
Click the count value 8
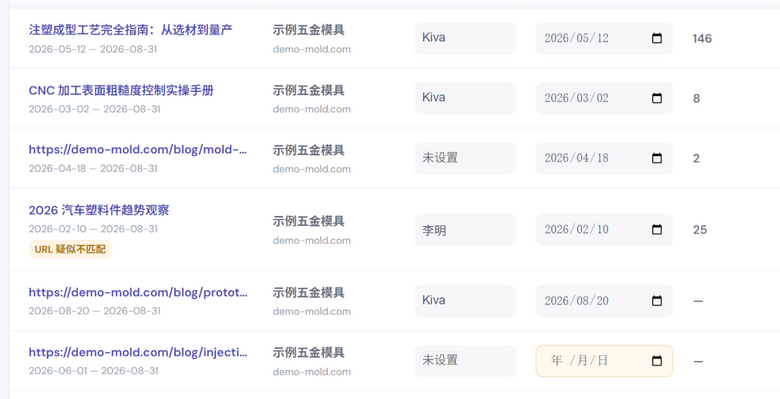(696, 99)
